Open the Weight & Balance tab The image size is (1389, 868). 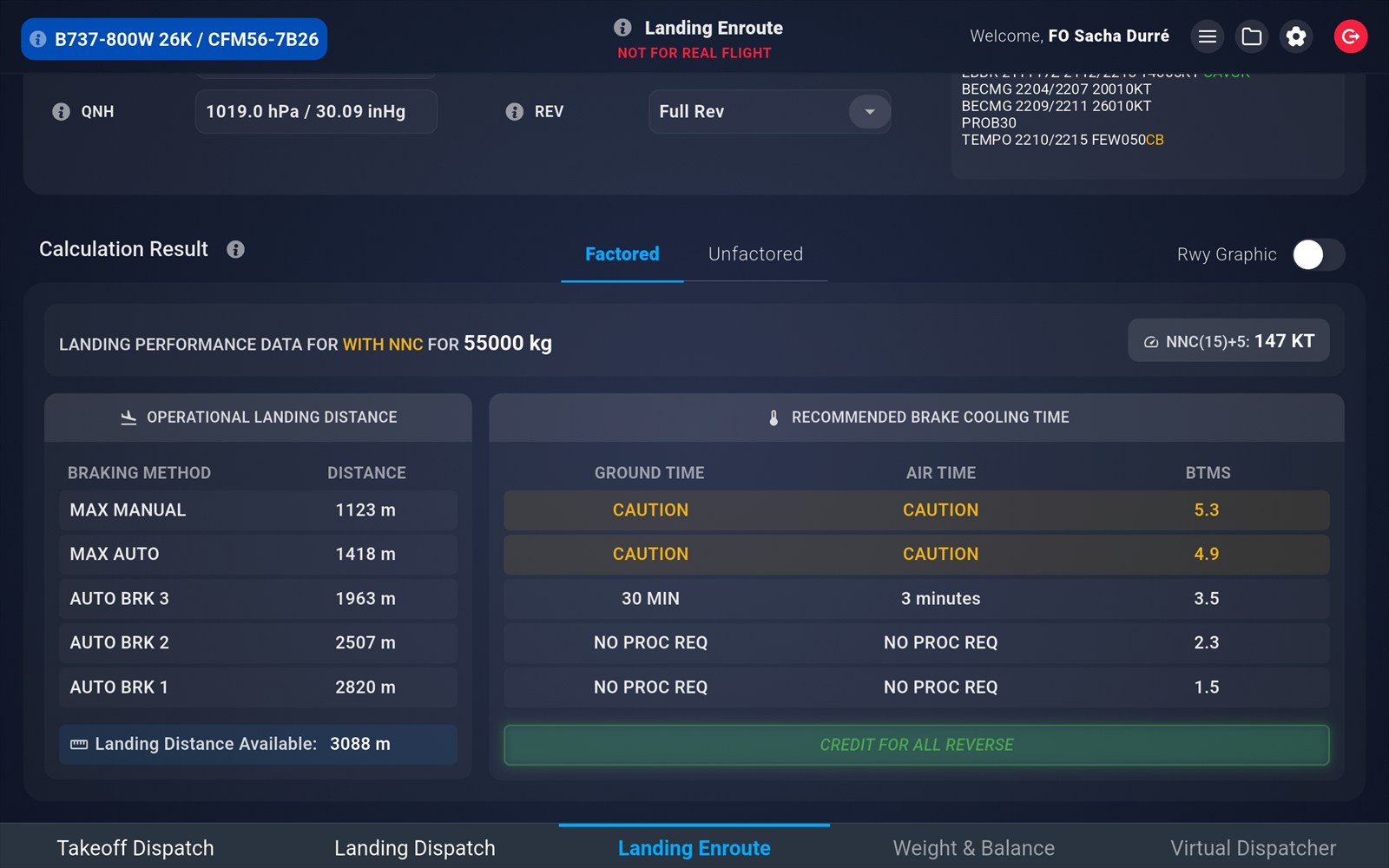974,848
